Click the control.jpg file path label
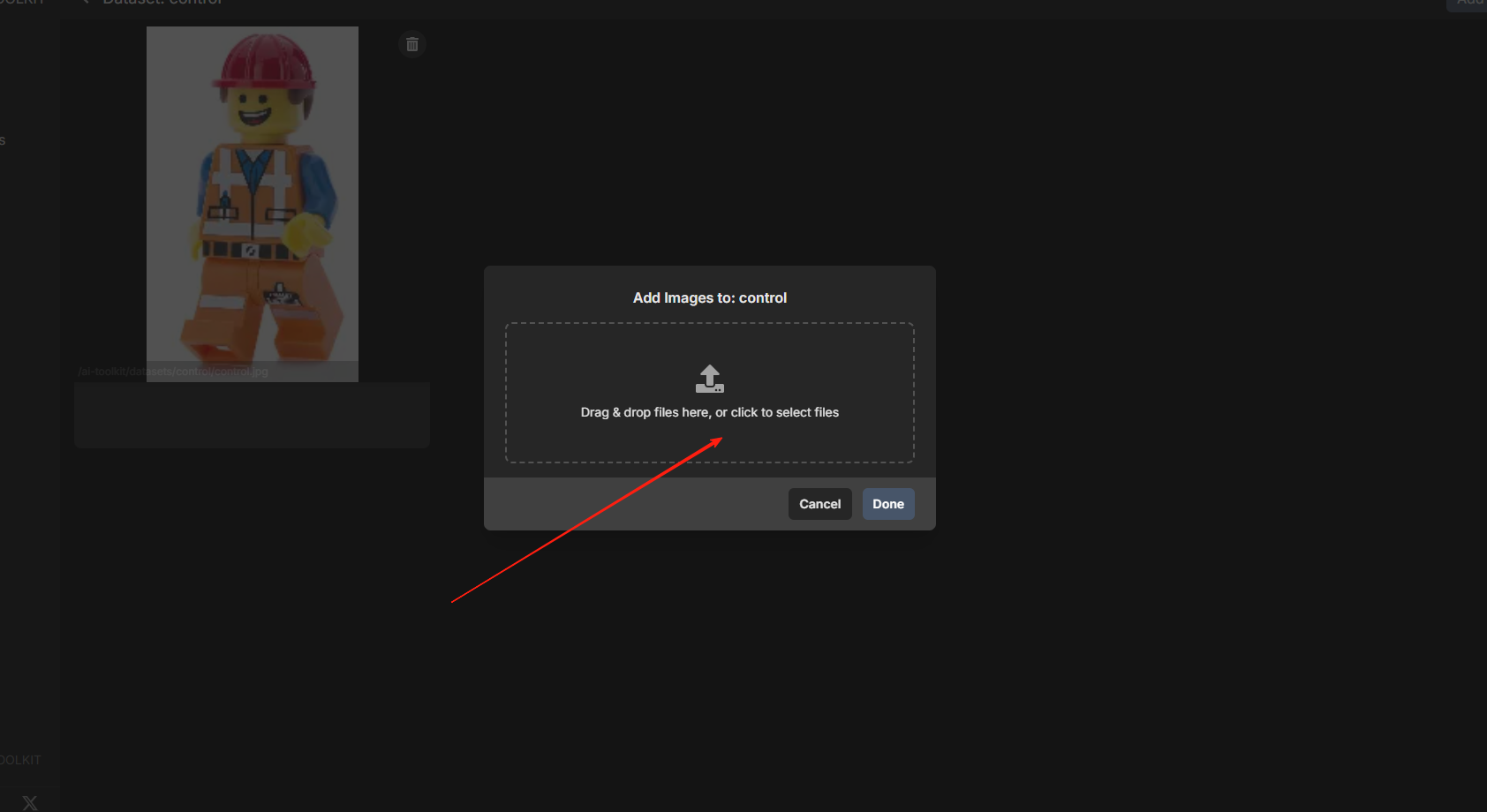This screenshot has width=1487, height=812. 173,372
